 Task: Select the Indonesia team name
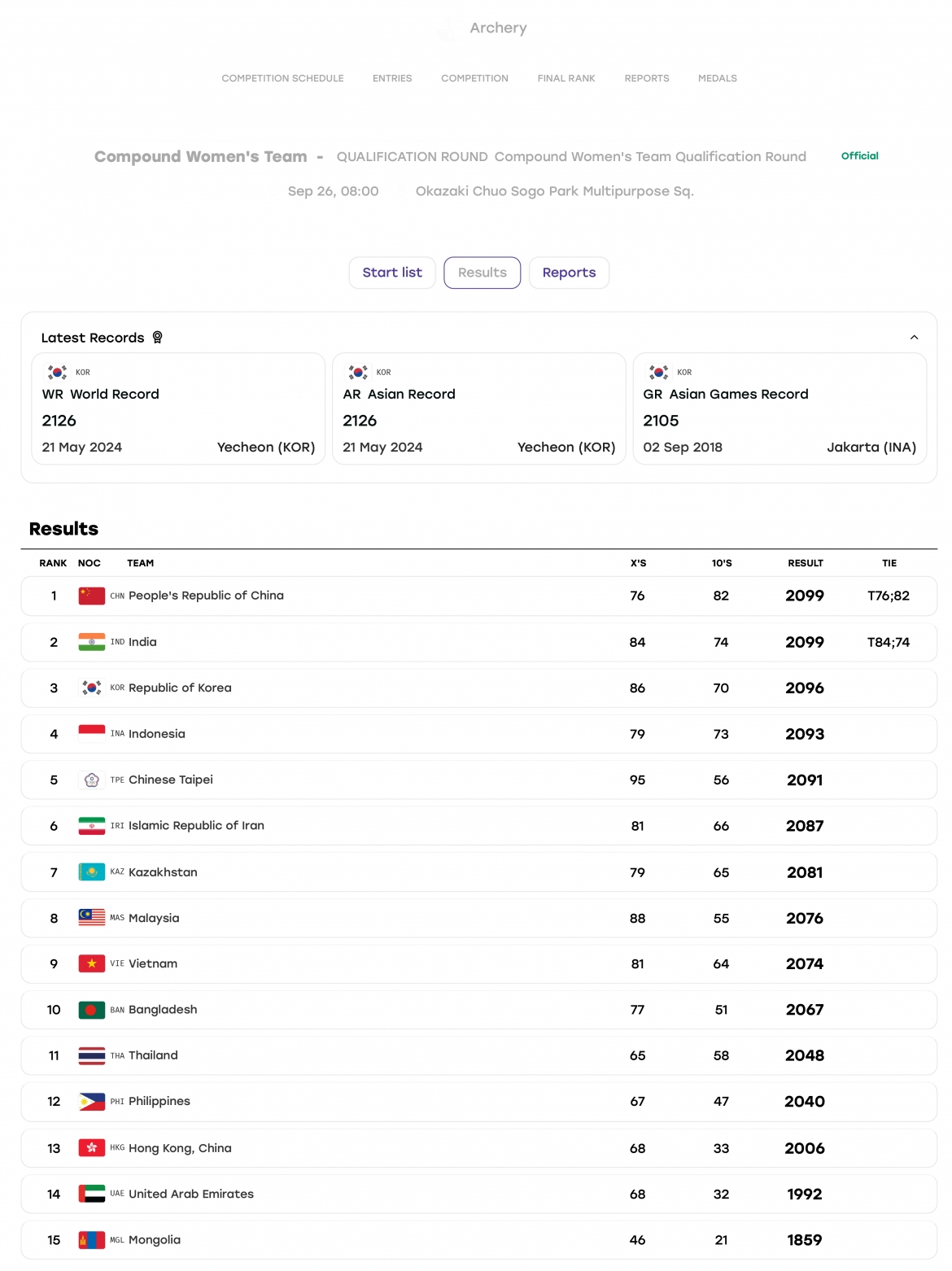tap(157, 734)
